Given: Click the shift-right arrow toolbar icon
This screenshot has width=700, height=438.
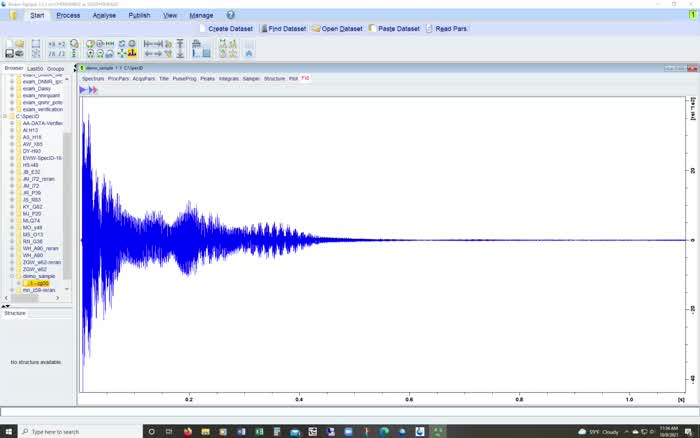Looking at the screenshot, I should click(x=158, y=54).
